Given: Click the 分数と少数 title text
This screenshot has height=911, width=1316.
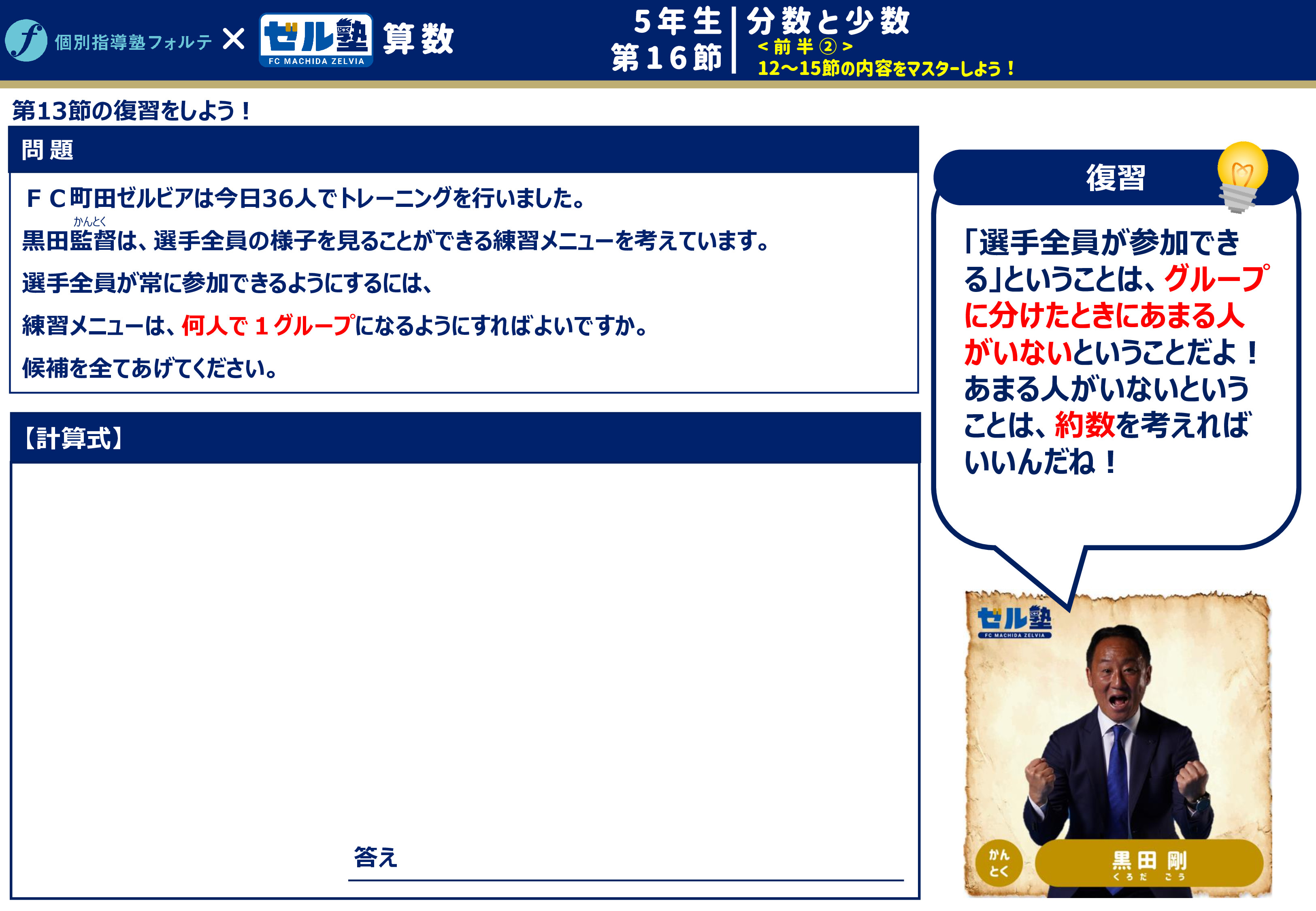Looking at the screenshot, I should pos(828,21).
